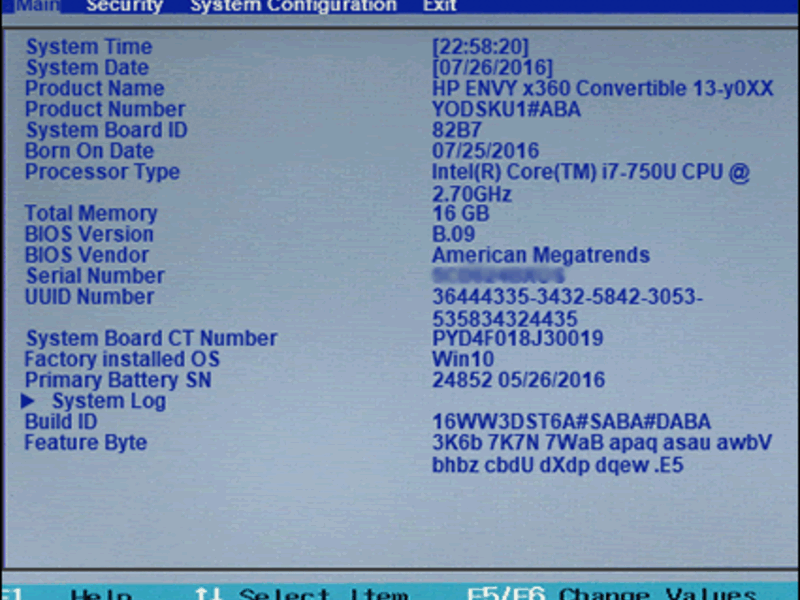Select the B.09 BIOS version value
Image resolution: width=800 pixels, height=600 pixels.
point(454,235)
